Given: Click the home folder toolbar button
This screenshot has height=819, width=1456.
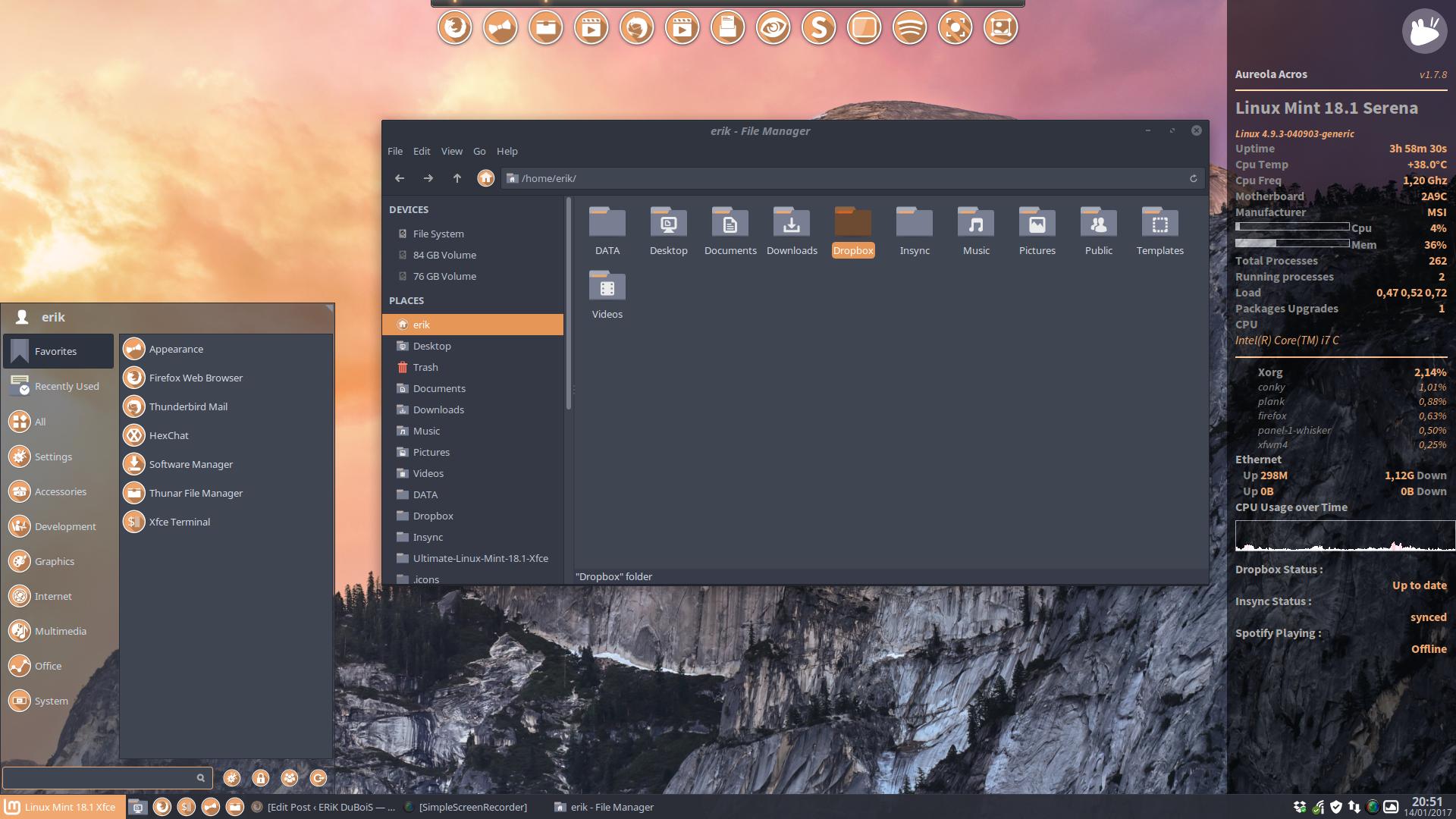Looking at the screenshot, I should tap(485, 178).
